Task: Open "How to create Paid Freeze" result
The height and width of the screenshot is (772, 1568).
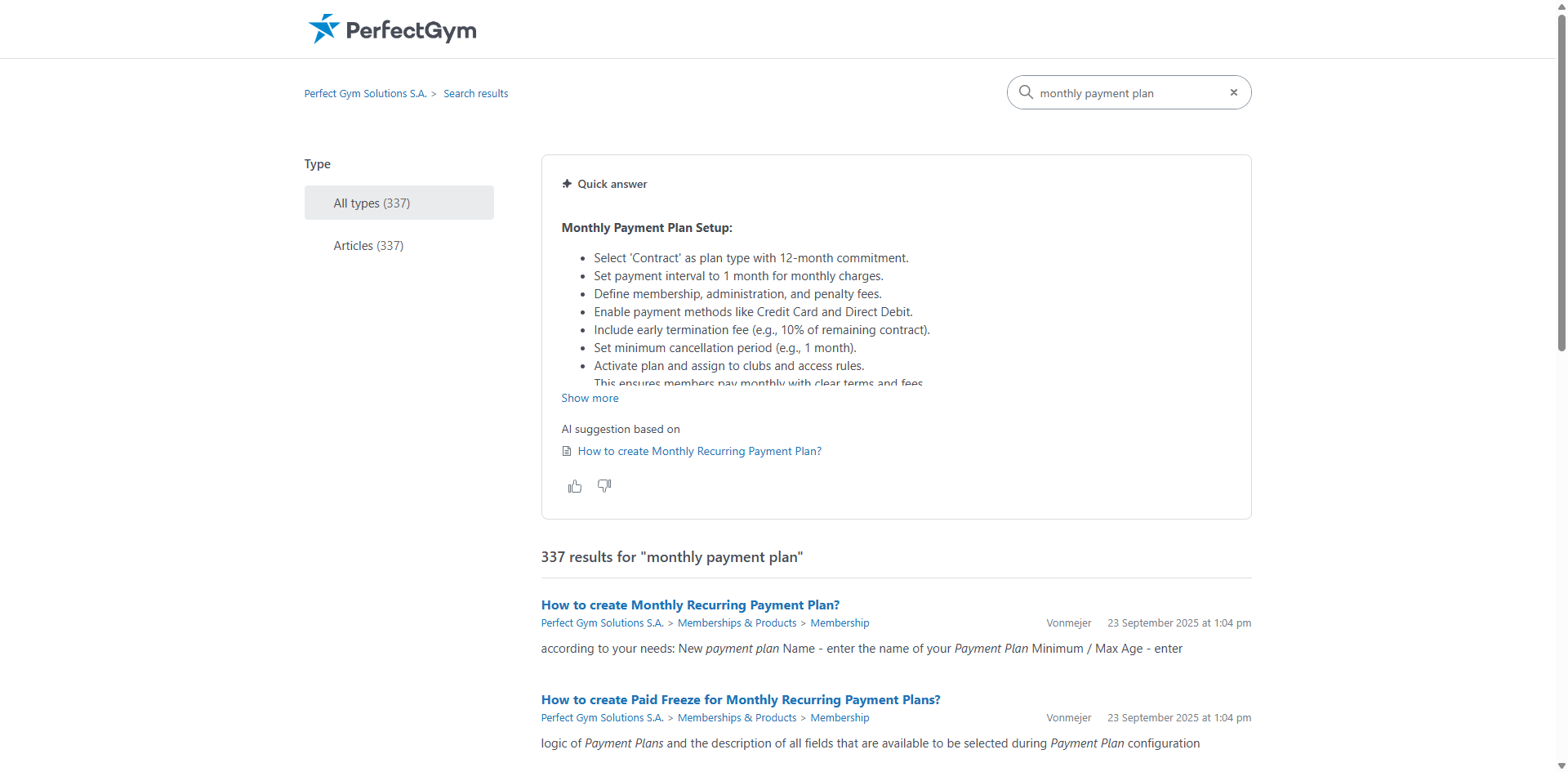Action: click(x=741, y=699)
